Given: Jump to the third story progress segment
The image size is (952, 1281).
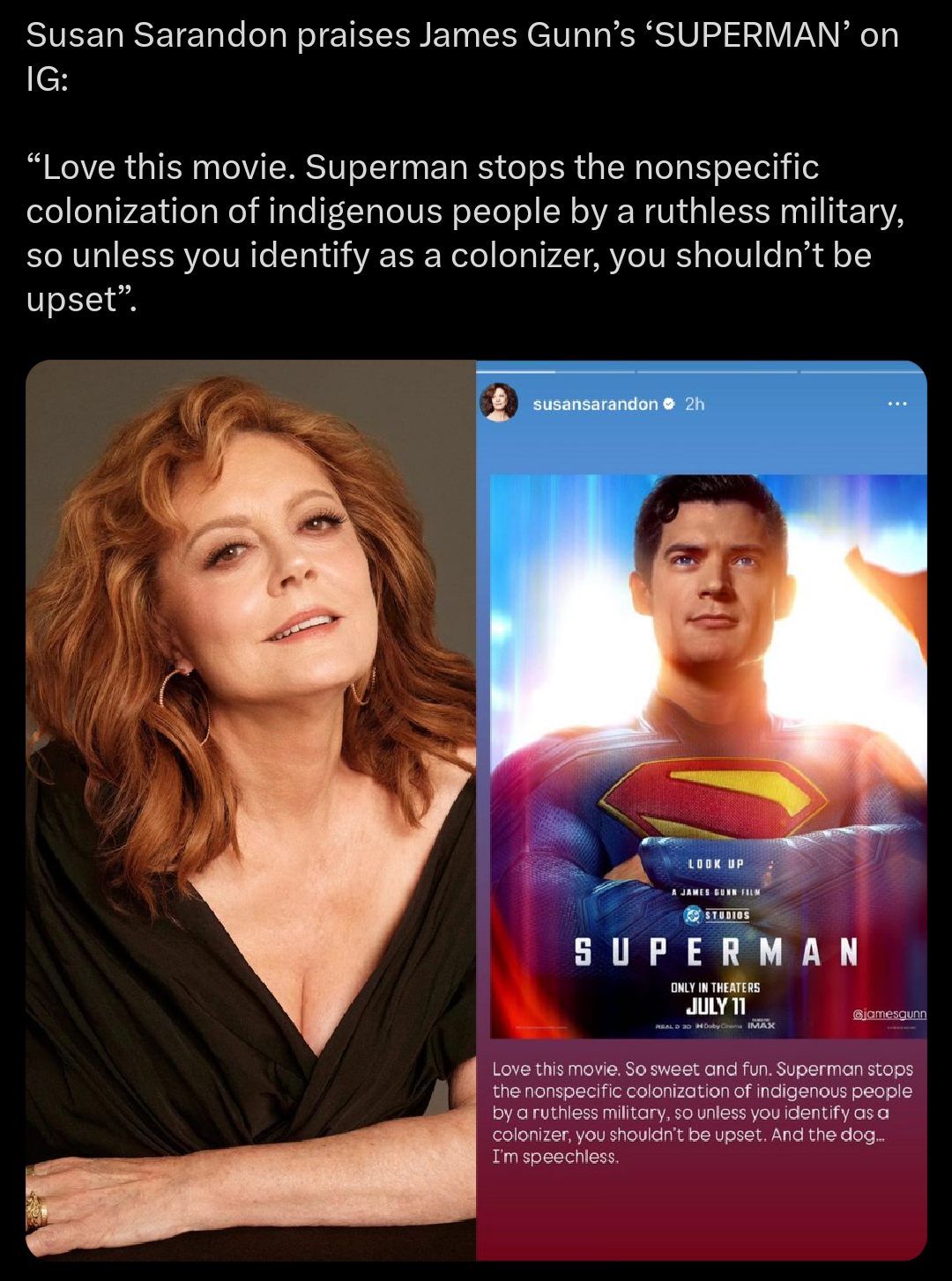Looking at the screenshot, I should [859, 372].
